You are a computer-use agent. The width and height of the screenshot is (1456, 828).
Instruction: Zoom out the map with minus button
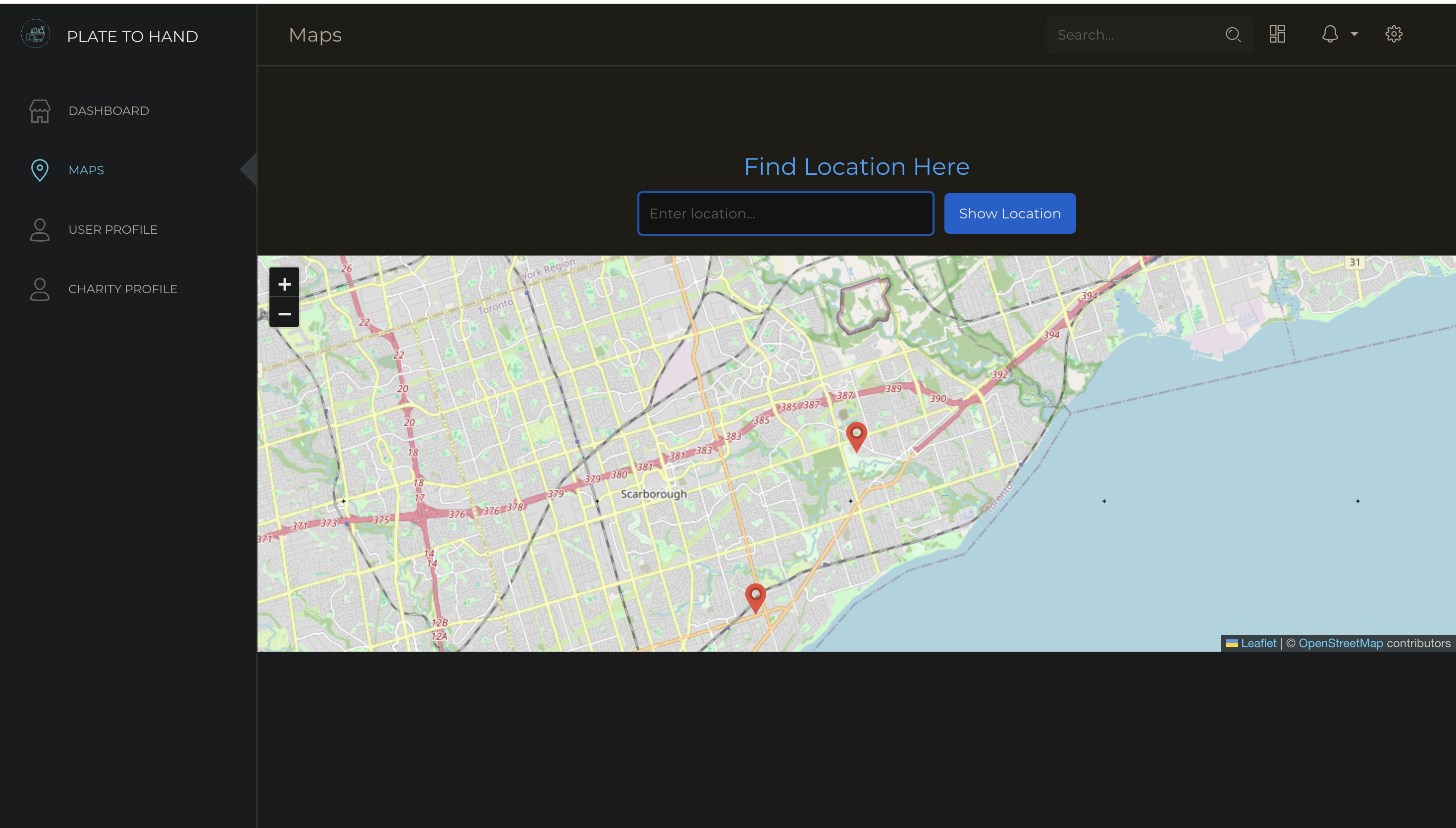point(284,313)
